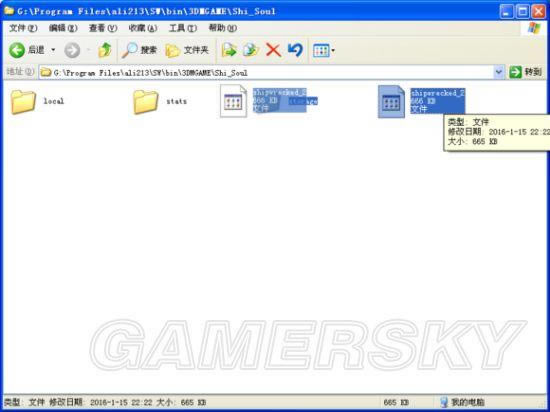Close the Shi_Soul folder window
Image resolution: width=550 pixels, height=412 pixels.
click(538, 12)
